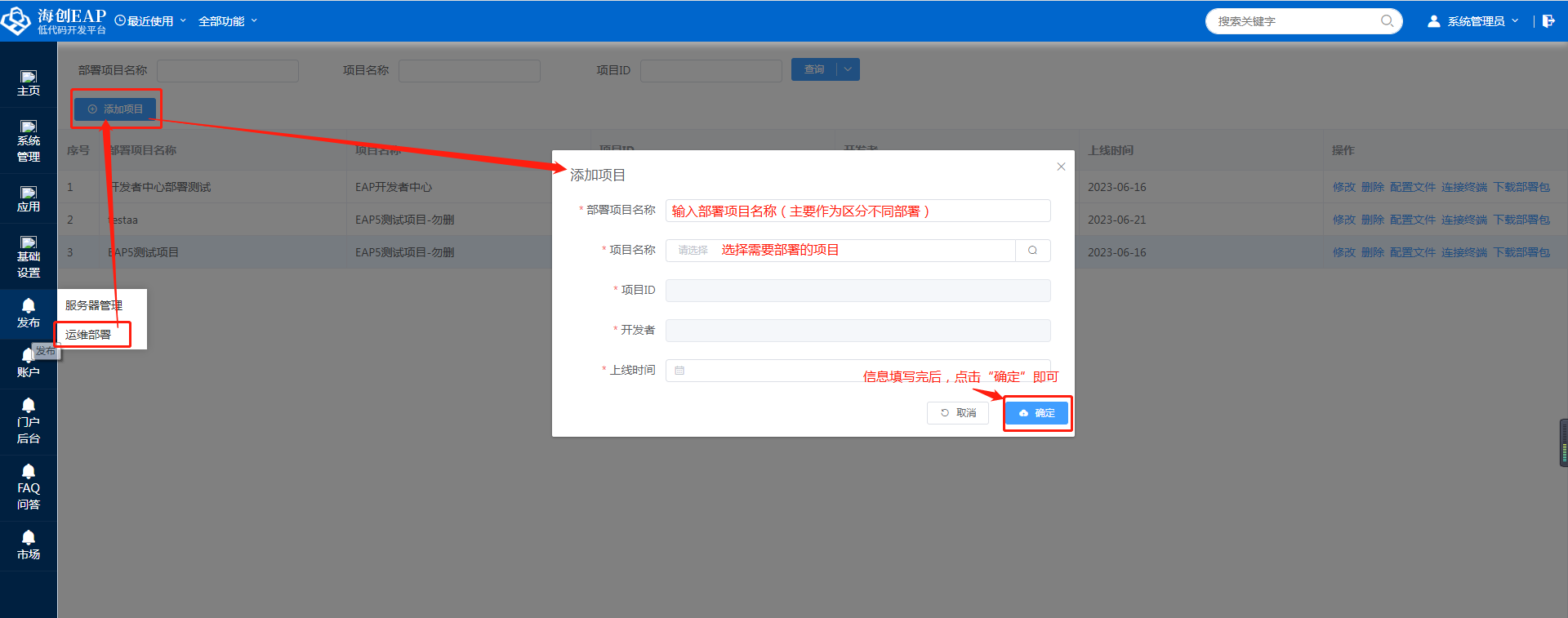The image size is (1568, 618).
Task: Open FAQ问答 in the sidebar
Action: (29, 487)
